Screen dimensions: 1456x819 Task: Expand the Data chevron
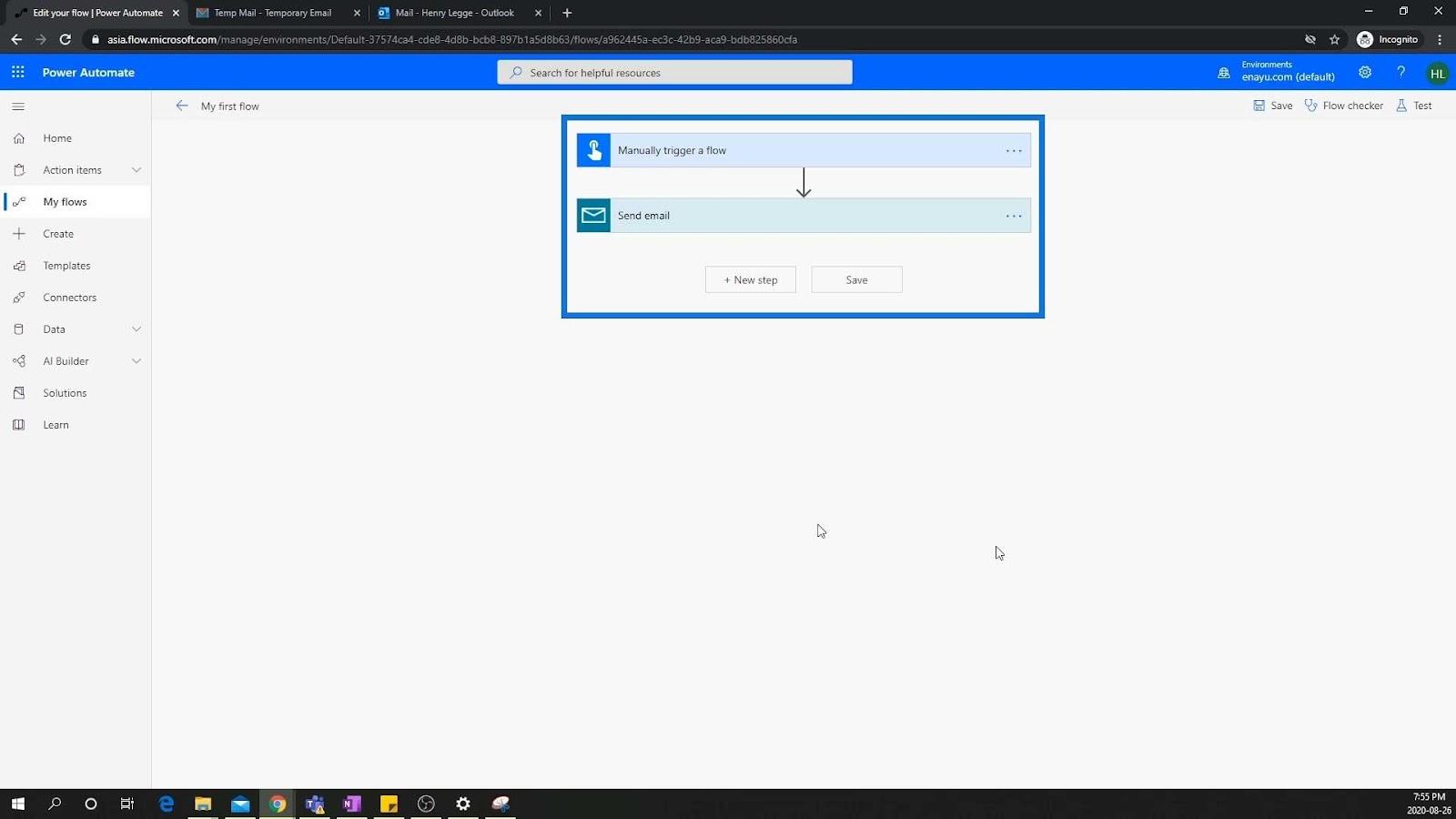[x=136, y=329]
